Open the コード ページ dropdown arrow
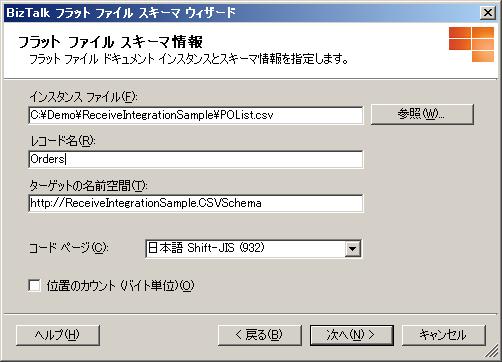This screenshot has width=502, height=362. (x=353, y=249)
